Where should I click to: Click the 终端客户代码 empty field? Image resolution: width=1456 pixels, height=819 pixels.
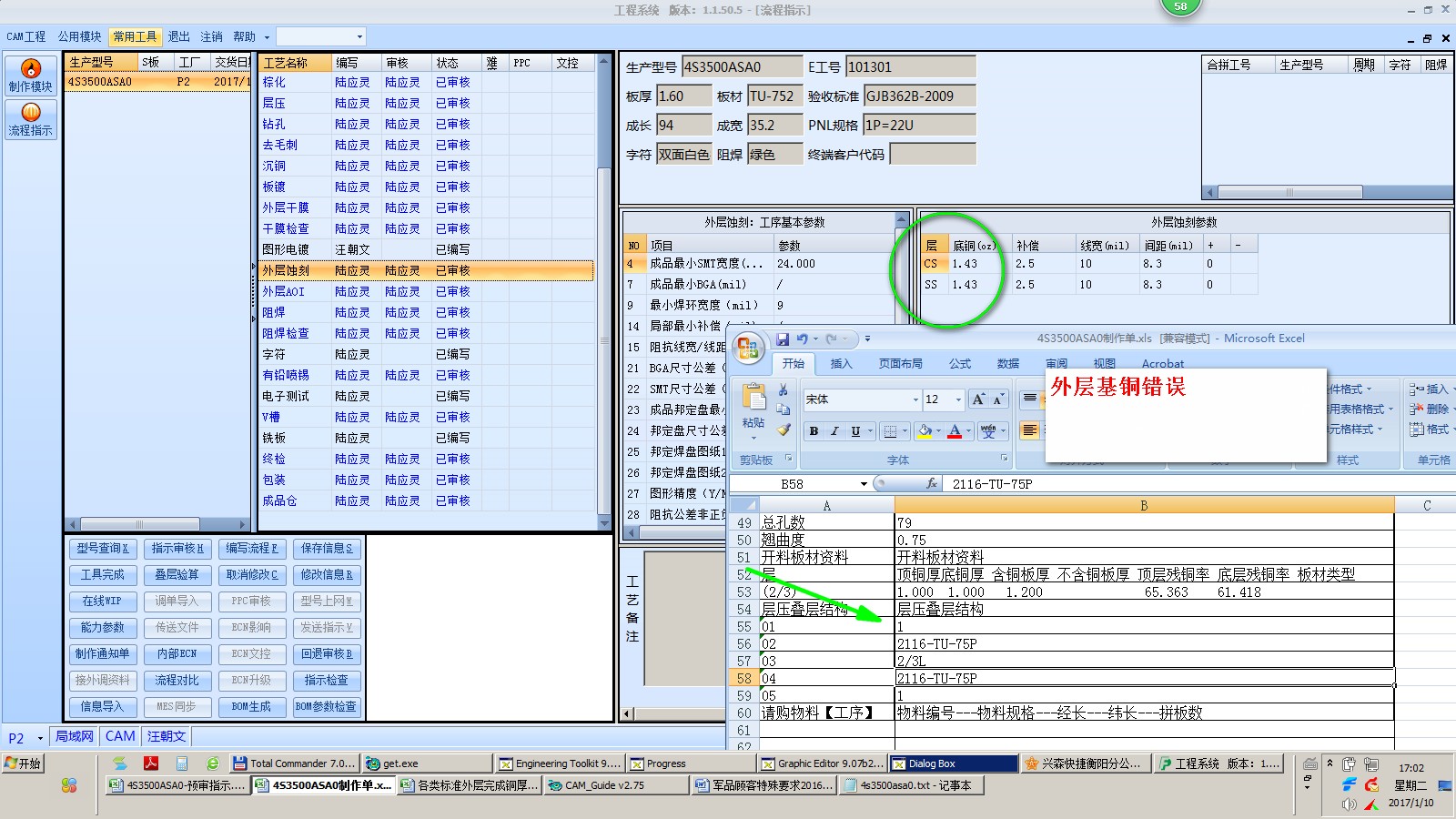[x=932, y=155]
